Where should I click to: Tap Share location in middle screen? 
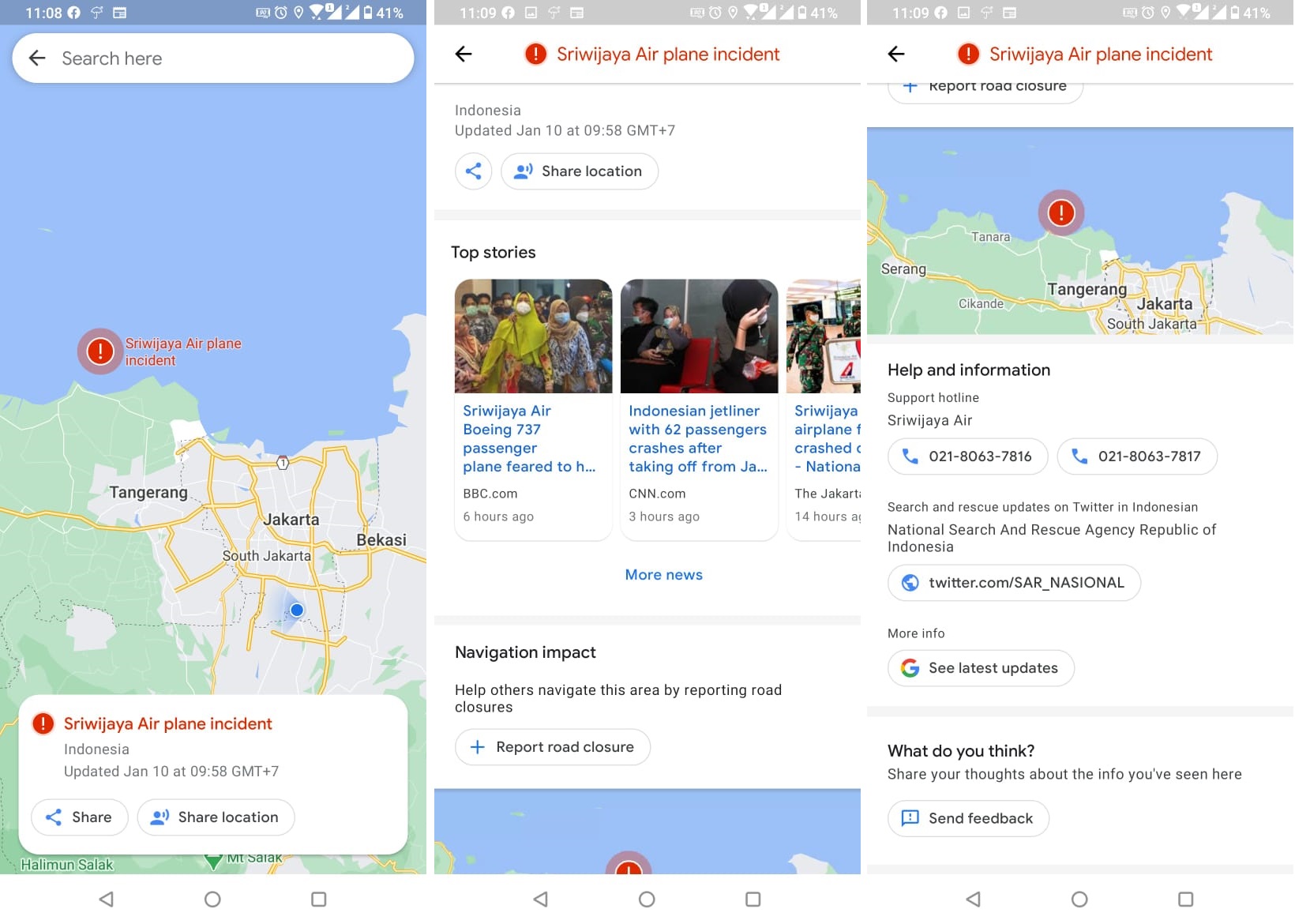click(580, 171)
